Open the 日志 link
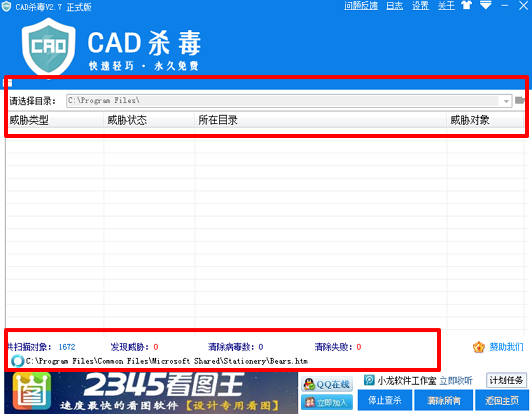Image resolution: width=532 pixels, height=414 pixels. [395, 6]
